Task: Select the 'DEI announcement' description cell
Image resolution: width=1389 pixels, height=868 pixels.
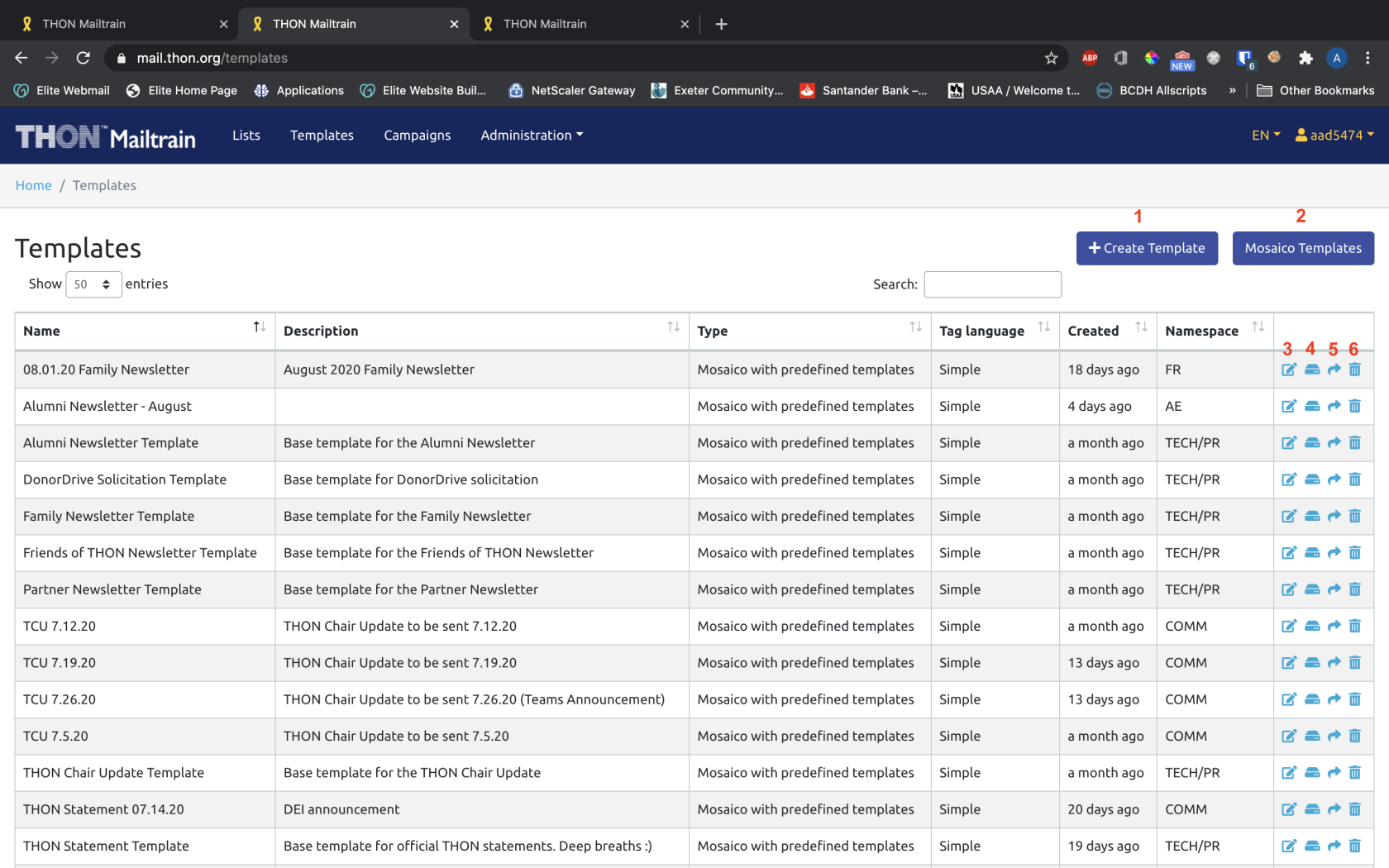Action: tap(482, 809)
